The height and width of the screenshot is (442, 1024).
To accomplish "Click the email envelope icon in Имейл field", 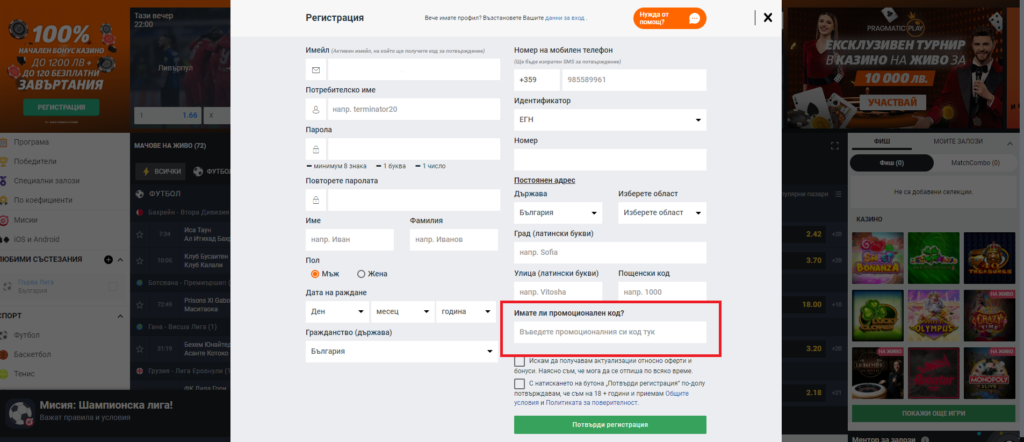I will 316,70.
